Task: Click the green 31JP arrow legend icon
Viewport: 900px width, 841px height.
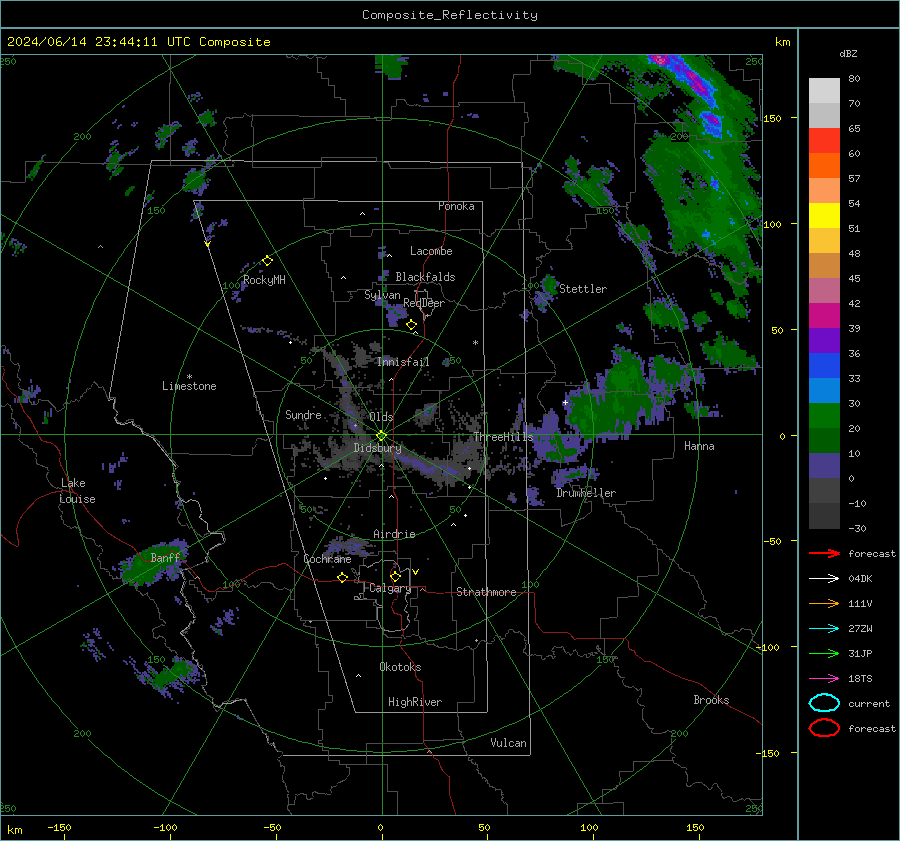Action: [x=824, y=653]
